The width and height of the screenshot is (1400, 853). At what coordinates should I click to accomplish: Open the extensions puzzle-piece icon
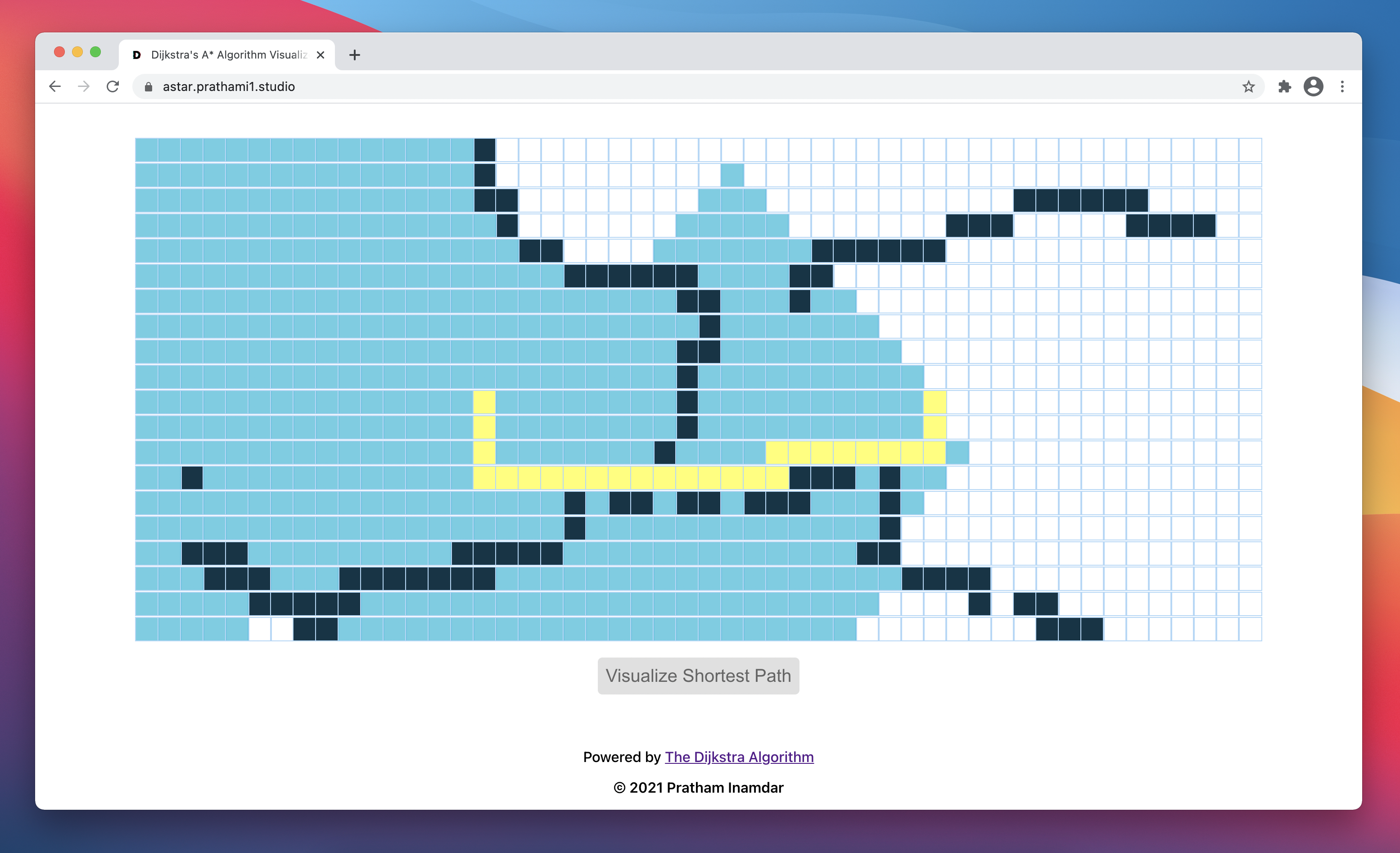1284,86
